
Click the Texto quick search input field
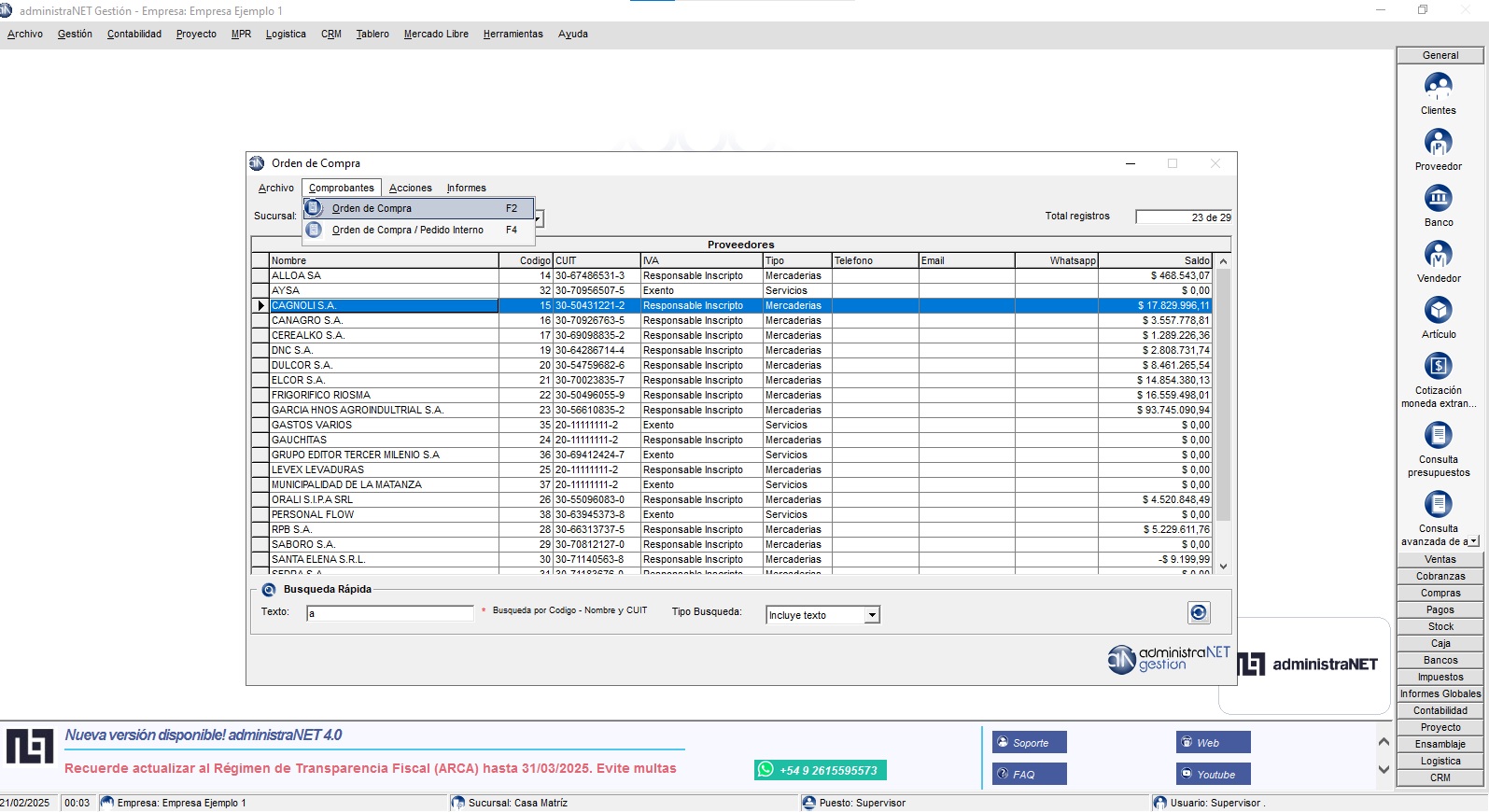tap(390, 613)
